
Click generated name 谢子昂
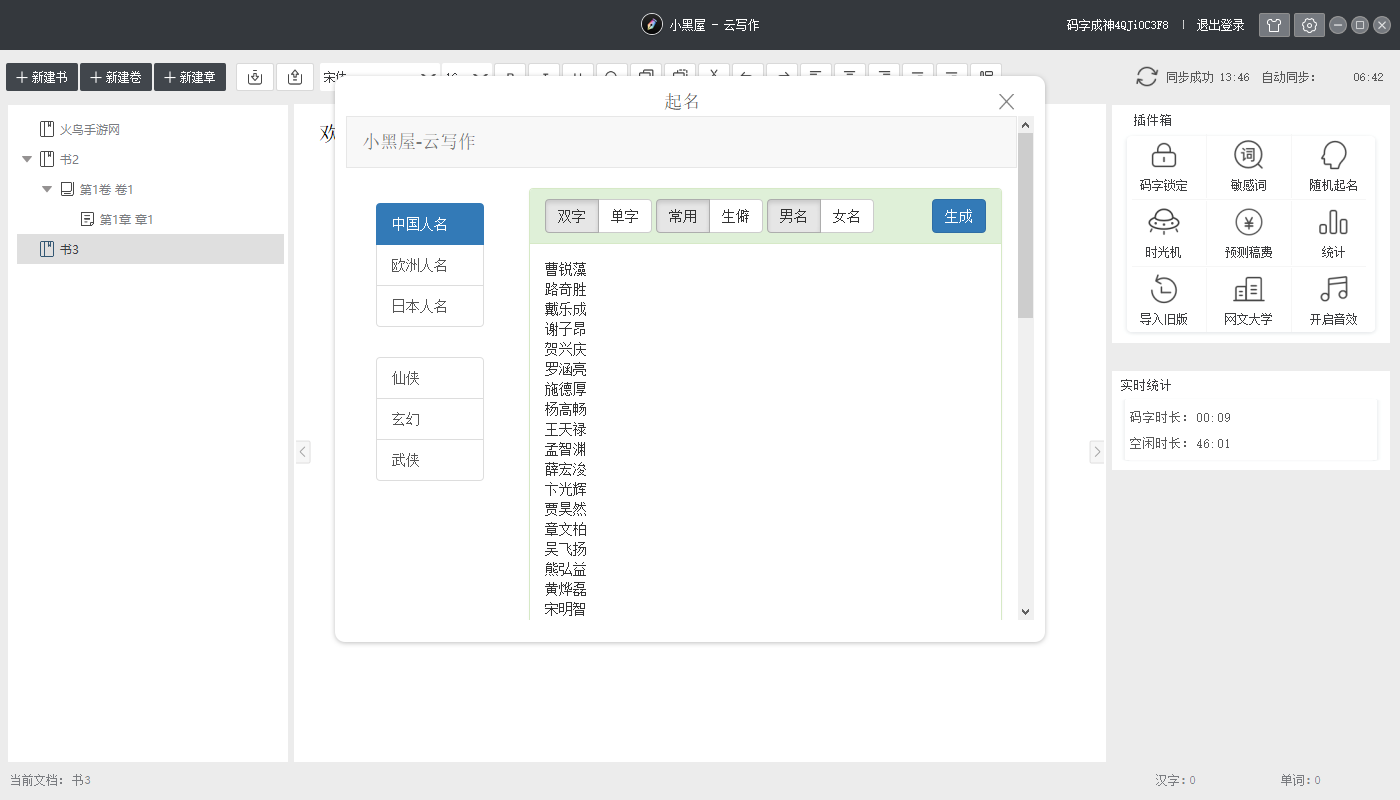(566, 329)
